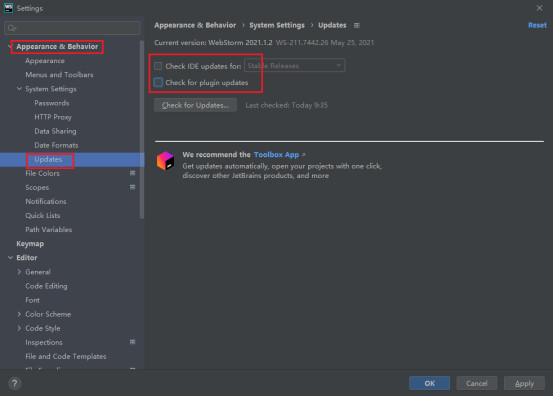
Task: Confirm with the OK button
Action: [x=429, y=383]
